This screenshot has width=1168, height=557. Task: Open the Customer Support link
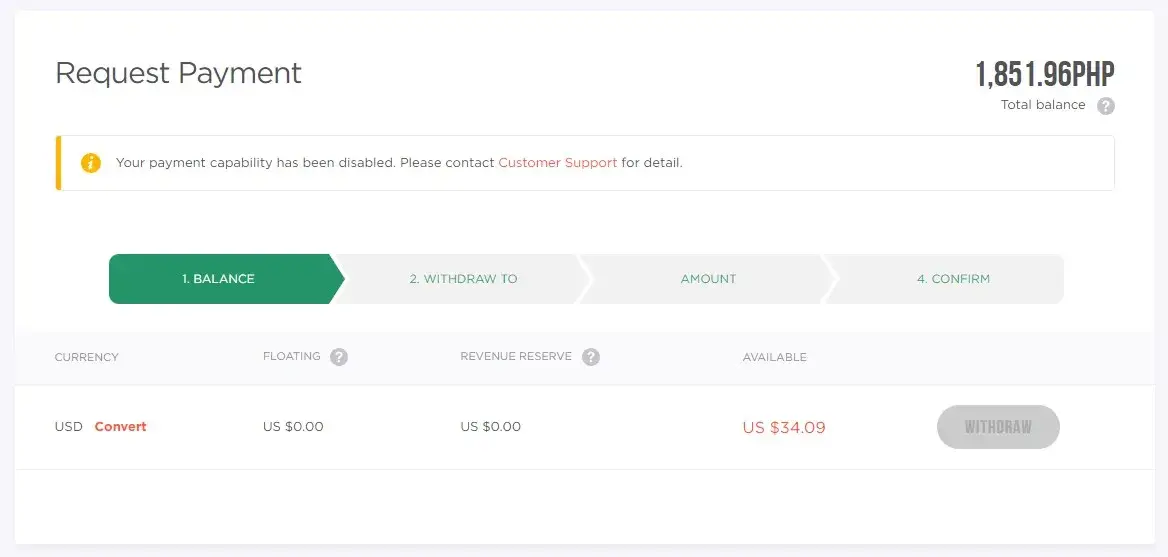click(557, 163)
